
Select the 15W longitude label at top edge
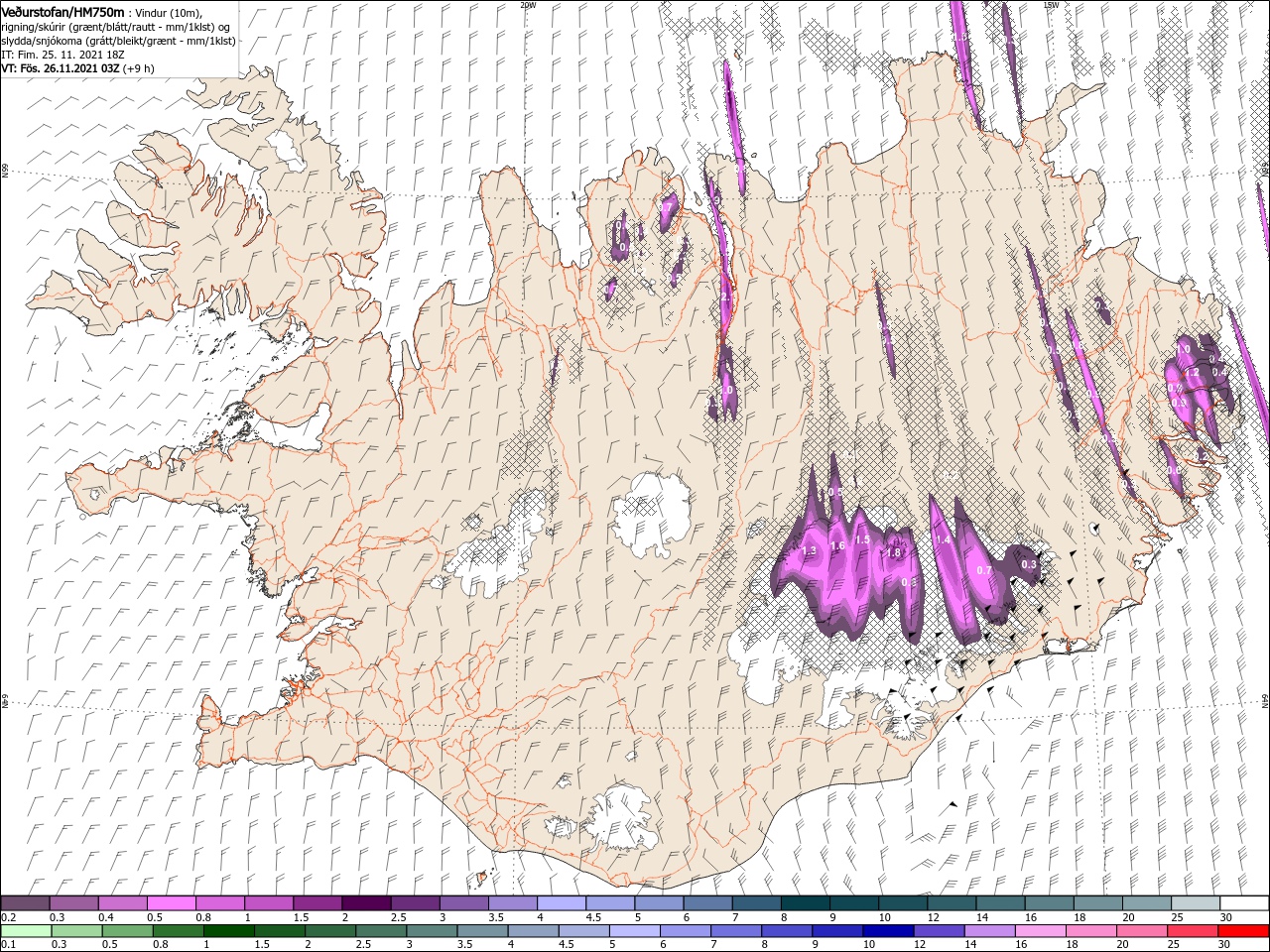1051,5
